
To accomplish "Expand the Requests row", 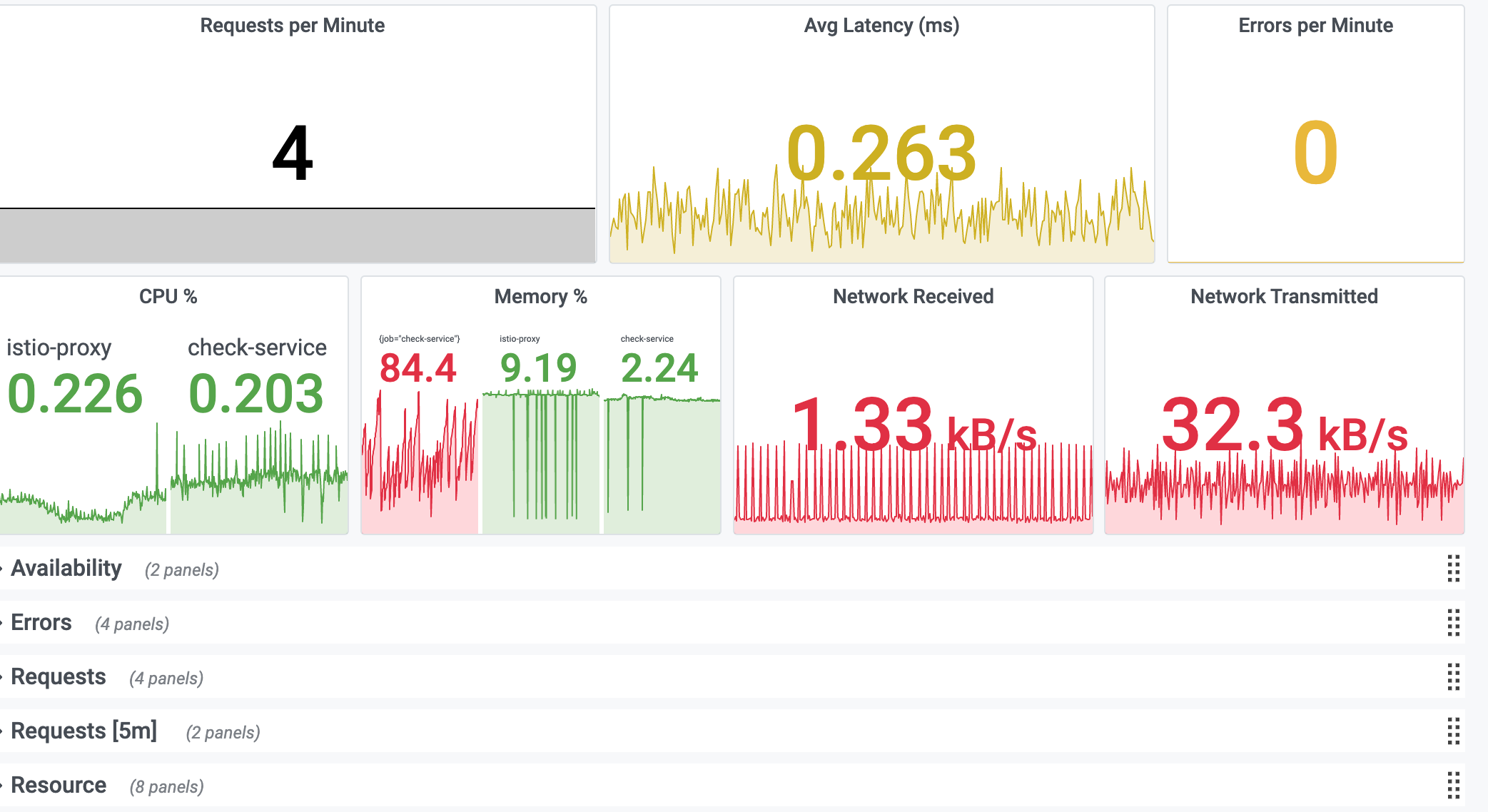I will tap(59, 677).
